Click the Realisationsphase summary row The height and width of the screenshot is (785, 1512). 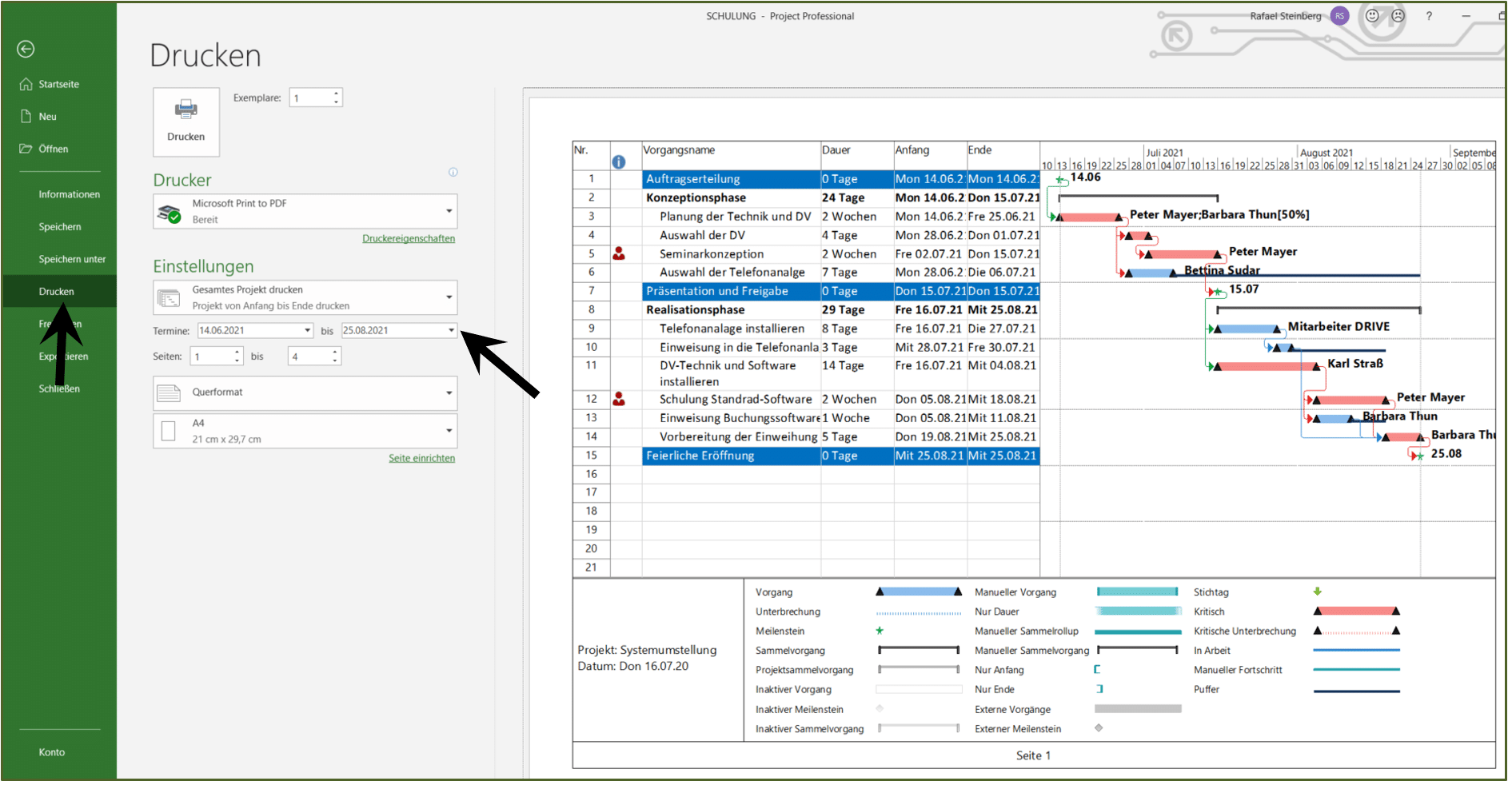point(806,309)
